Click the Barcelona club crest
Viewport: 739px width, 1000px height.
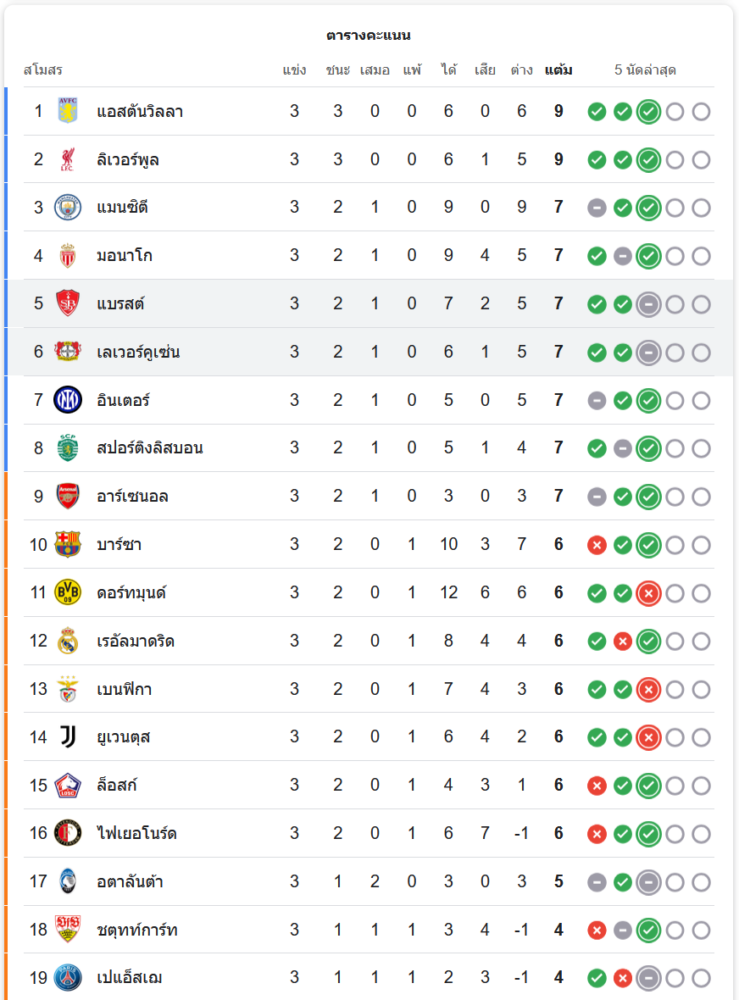(67, 544)
